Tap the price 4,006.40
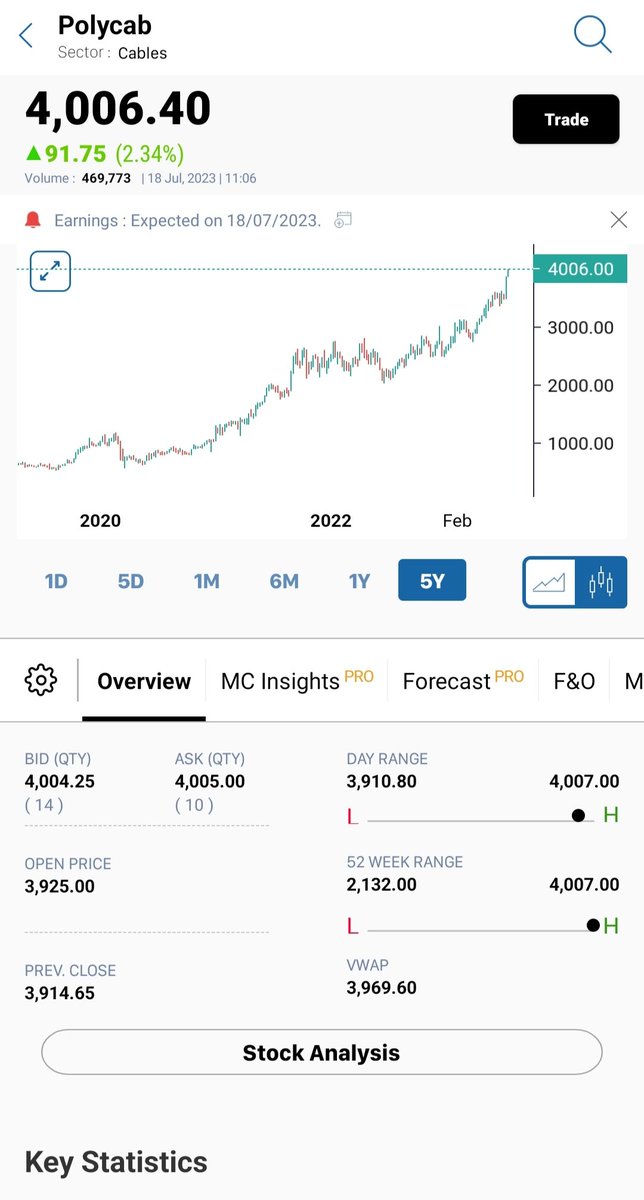The width and height of the screenshot is (644, 1200). pos(118,109)
